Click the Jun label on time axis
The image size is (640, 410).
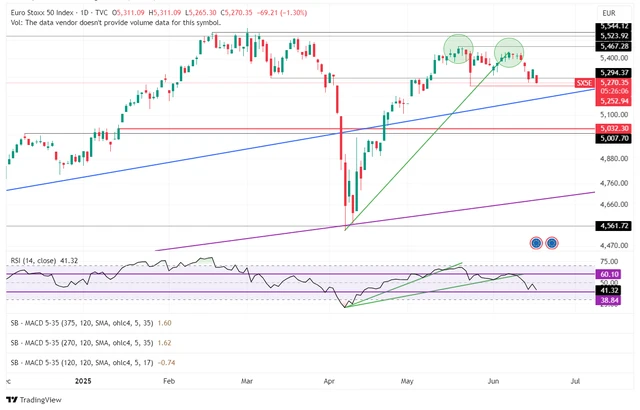(493, 381)
